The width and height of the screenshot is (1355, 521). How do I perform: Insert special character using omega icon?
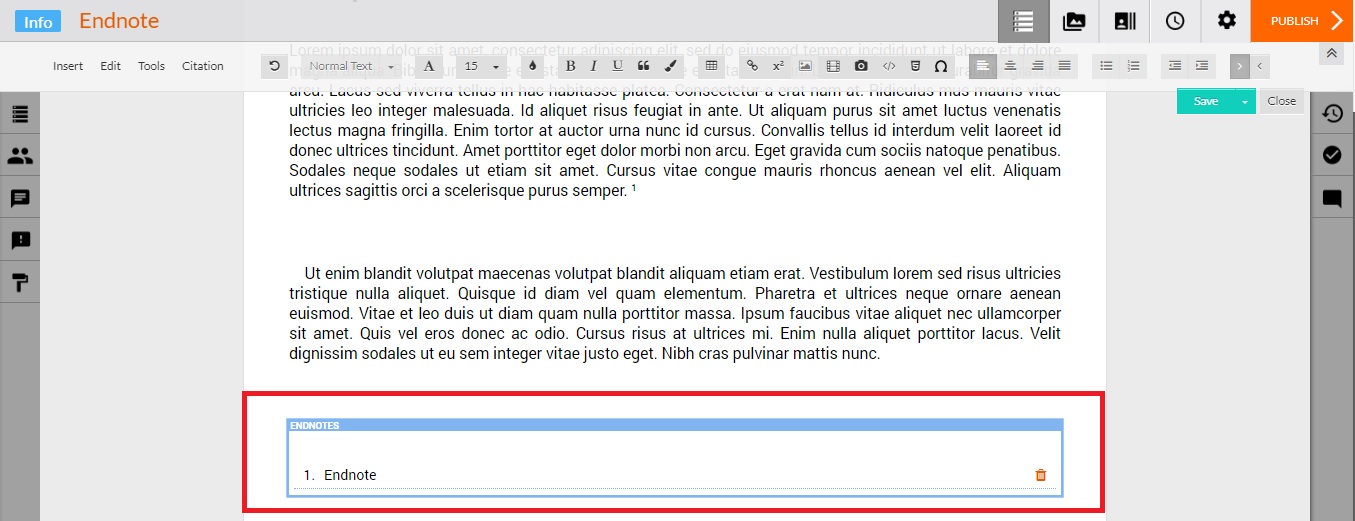click(x=940, y=66)
